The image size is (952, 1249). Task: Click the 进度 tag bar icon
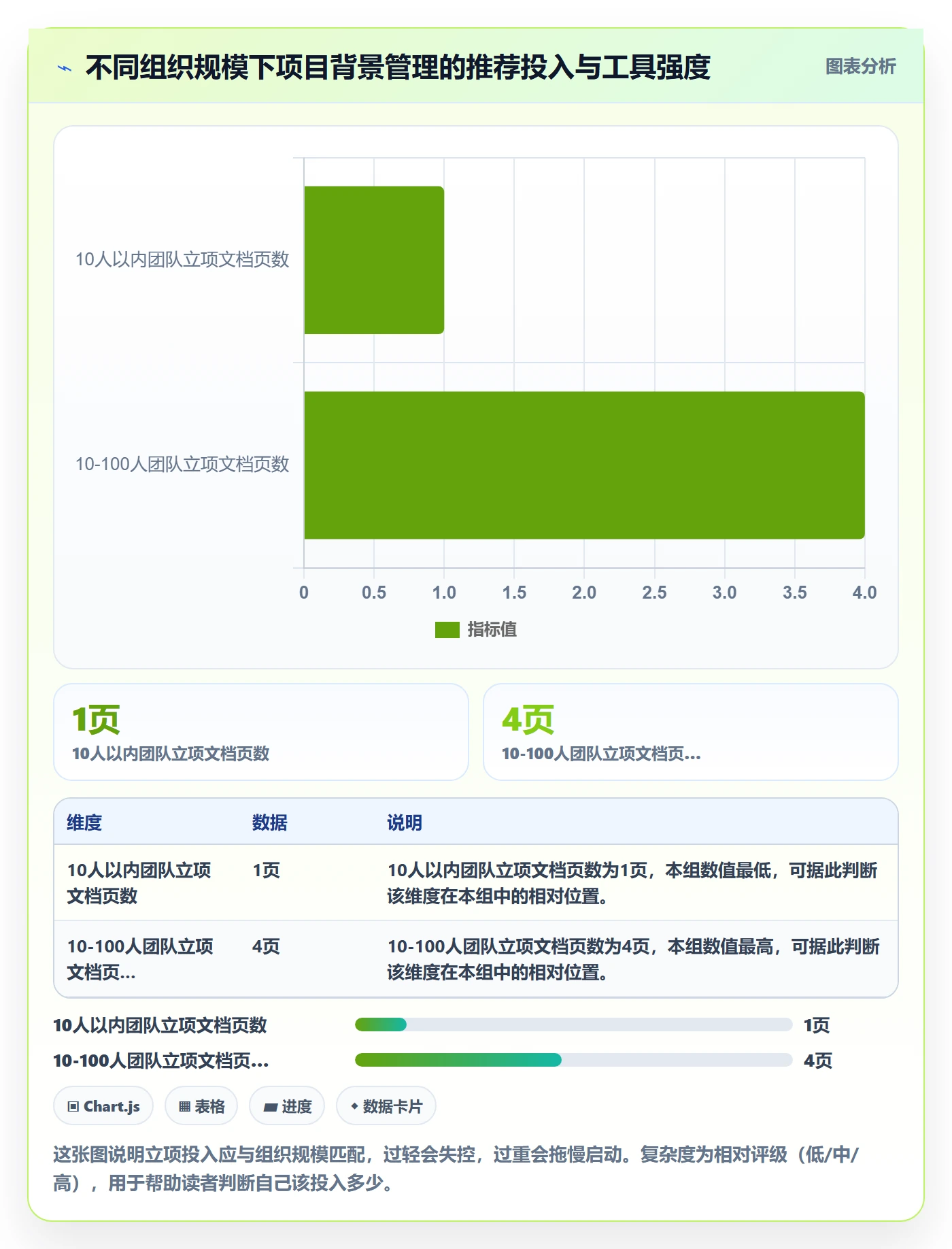pos(270,1108)
